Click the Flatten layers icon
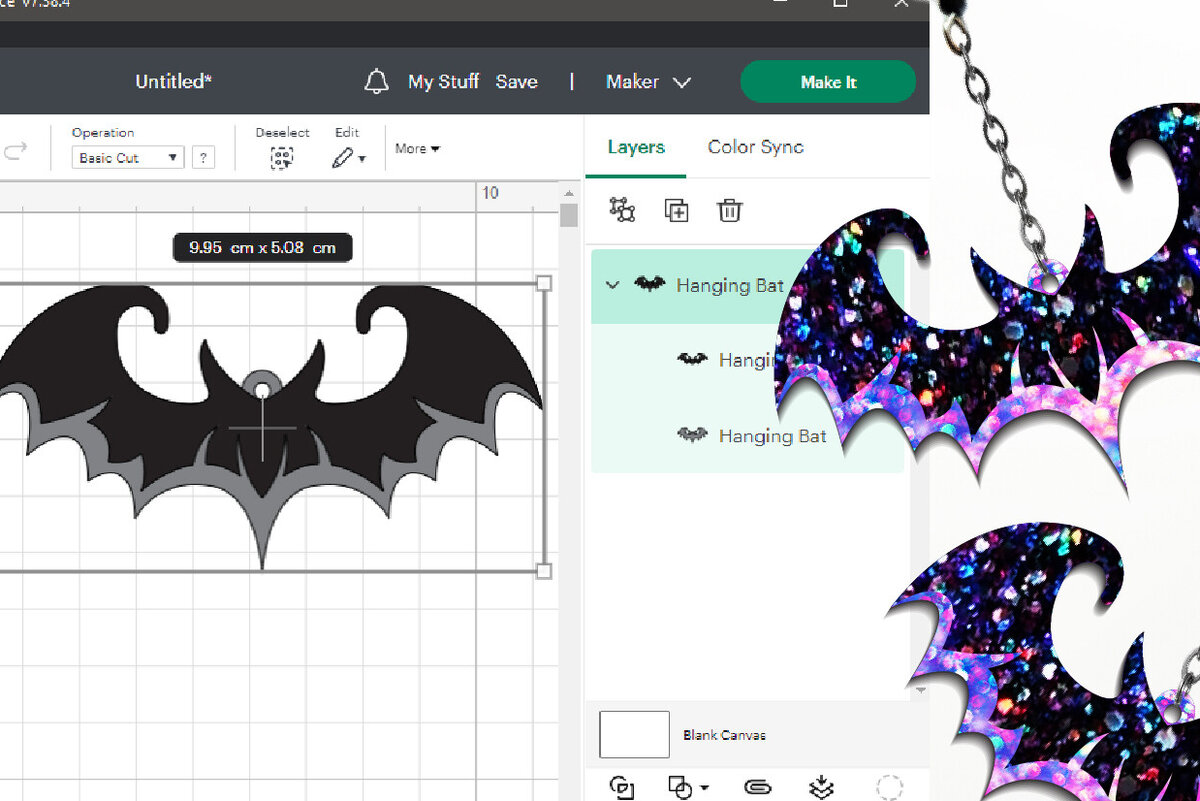Viewport: 1200px width, 801px height. click(x=822, y=787)
